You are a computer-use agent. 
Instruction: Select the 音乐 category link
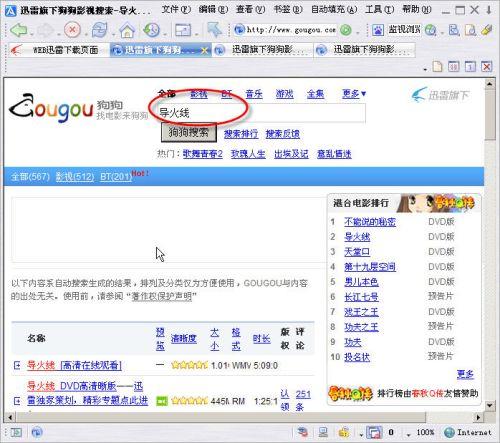tap(254, 94)
